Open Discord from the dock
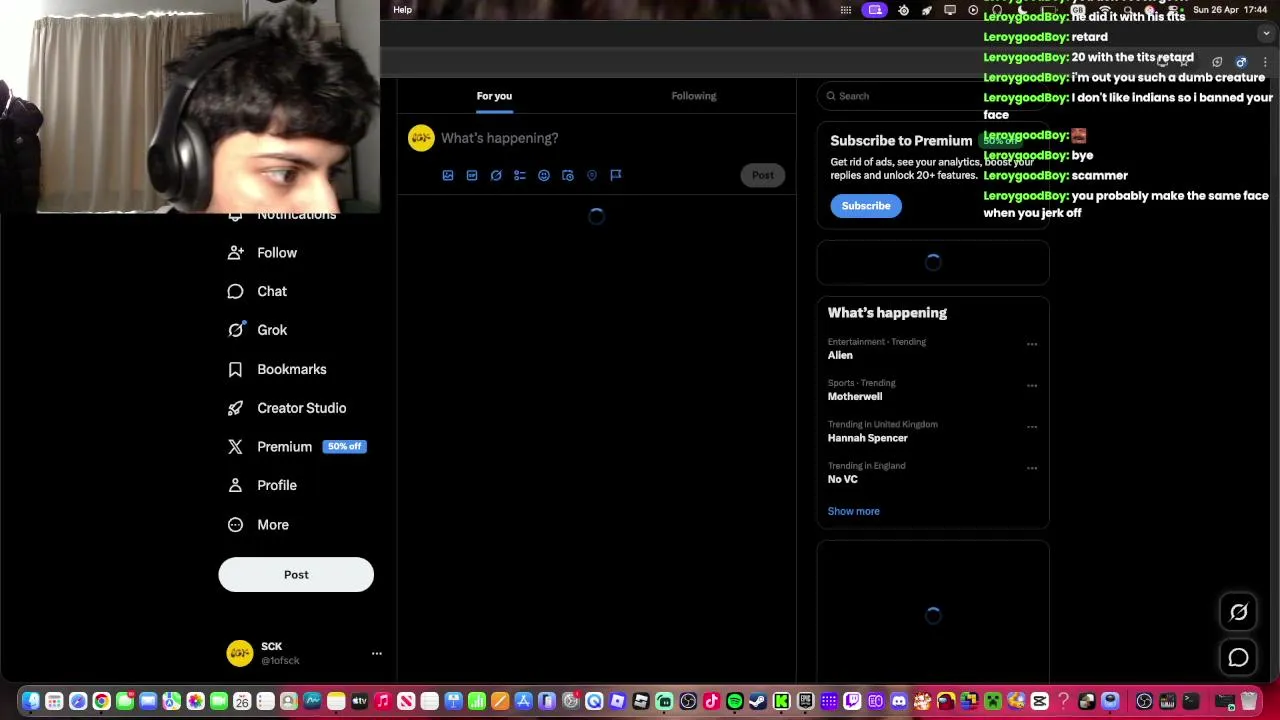 pos(898,701)
